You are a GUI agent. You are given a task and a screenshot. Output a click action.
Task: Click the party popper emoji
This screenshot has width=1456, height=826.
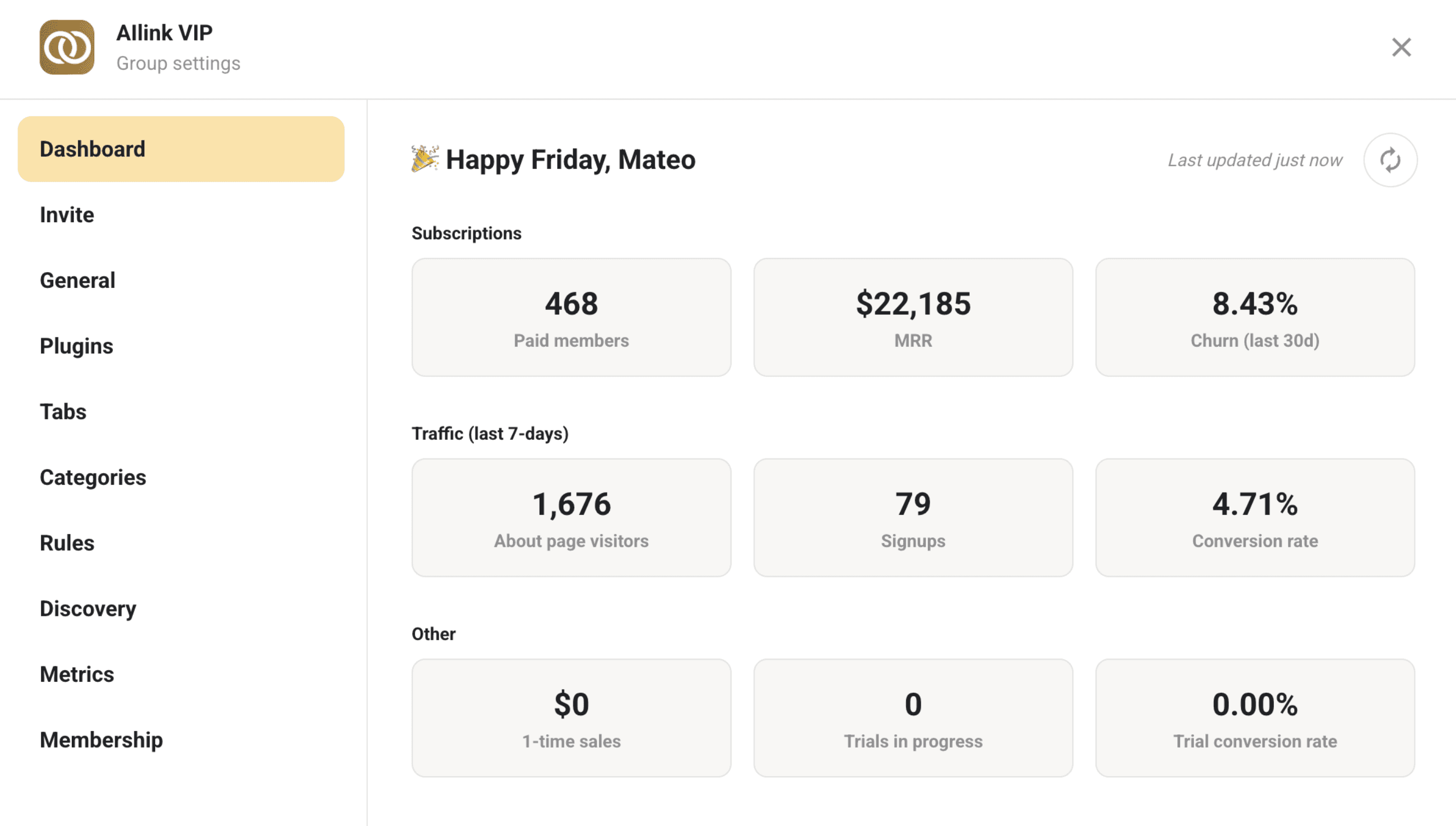[425, 159]
